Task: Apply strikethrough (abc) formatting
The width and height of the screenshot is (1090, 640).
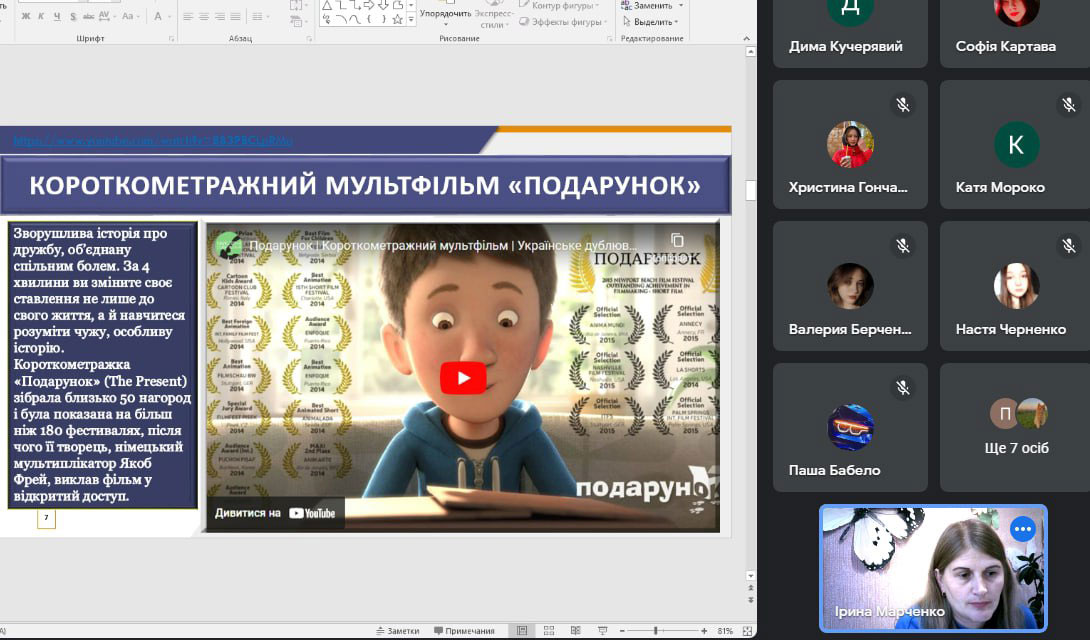Action: click(88, 16)
